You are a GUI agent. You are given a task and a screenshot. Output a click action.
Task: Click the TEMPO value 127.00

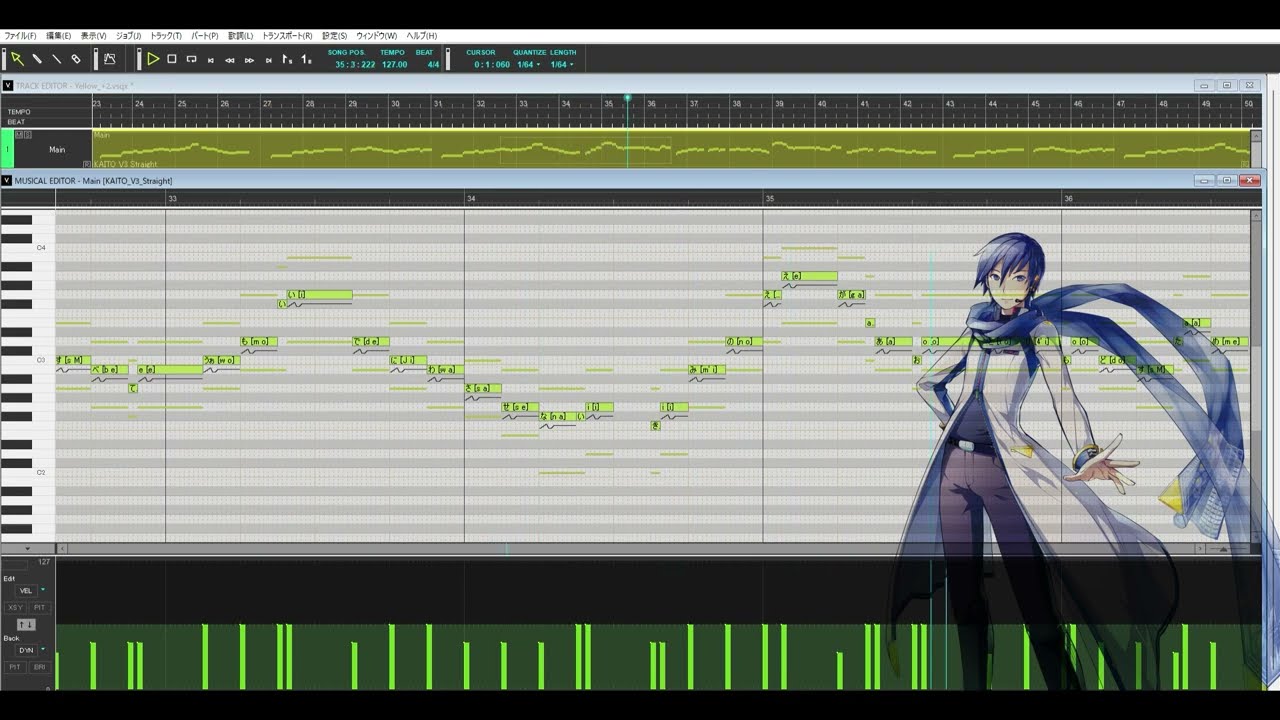(x=394, y=65)
